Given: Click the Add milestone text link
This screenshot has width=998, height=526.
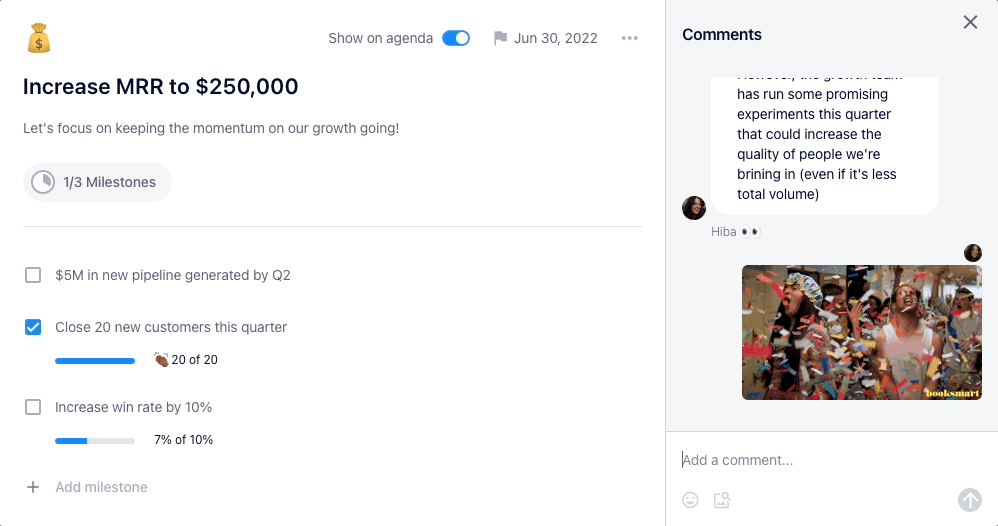Looking at the screenshot, I should (x=101, y=487).
